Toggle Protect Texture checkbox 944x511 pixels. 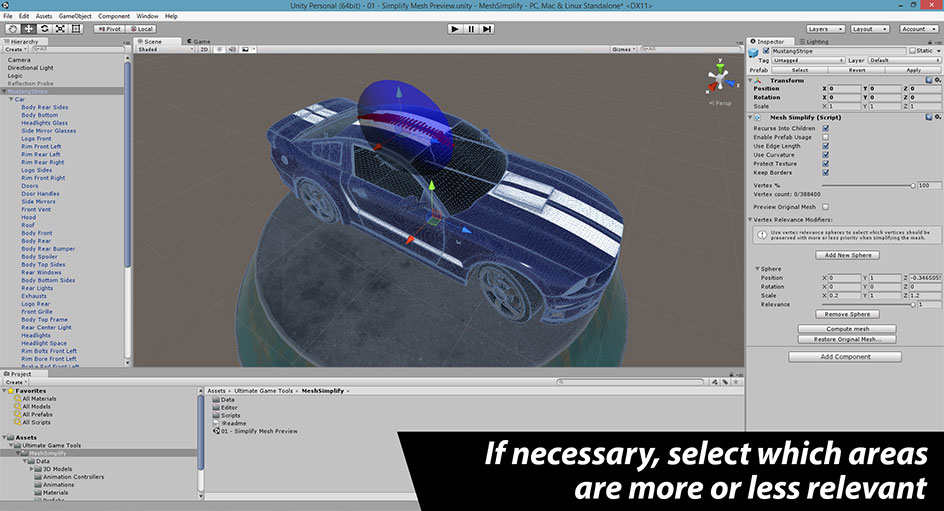point(825,164)
